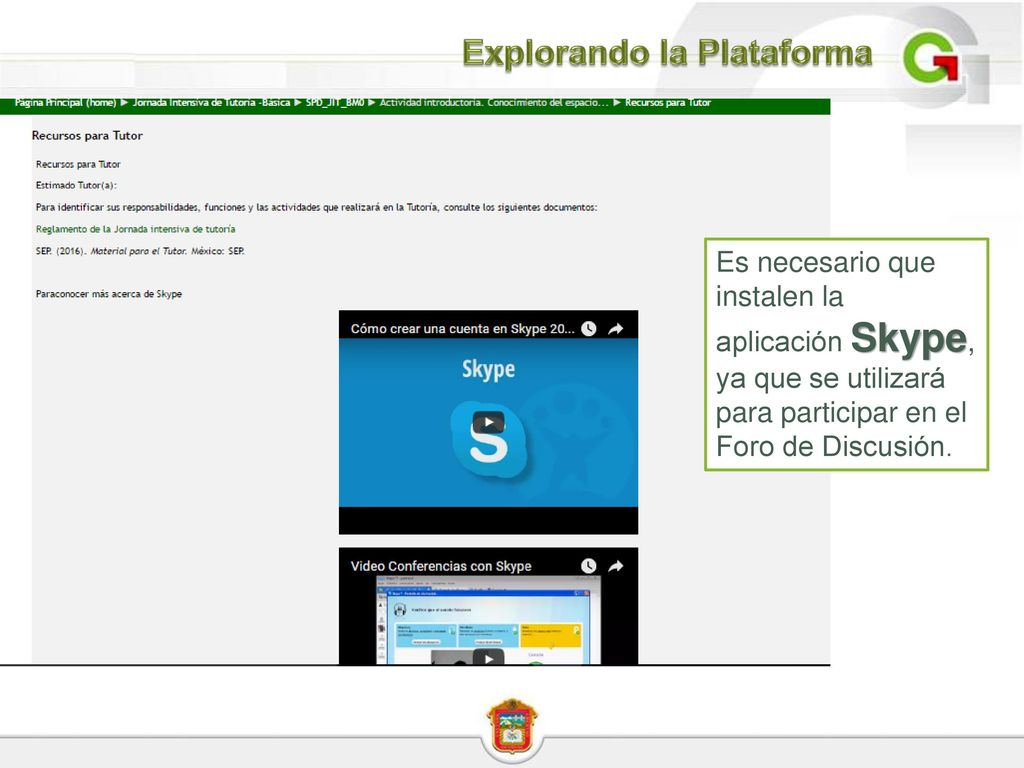Go to Jornada Intensiva de Tutoría -Básica breadcrumb
The image size is (1024, 768).
point(211,103)
